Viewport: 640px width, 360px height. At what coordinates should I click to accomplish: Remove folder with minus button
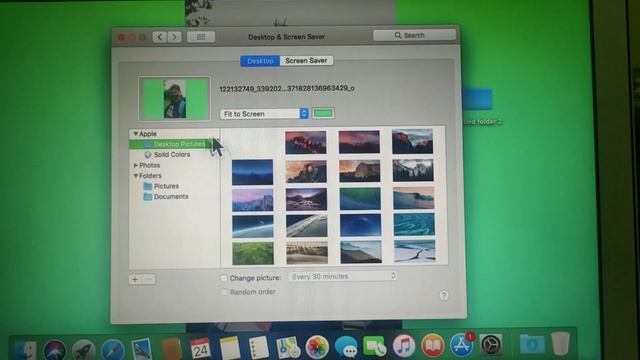coord(149,280)
